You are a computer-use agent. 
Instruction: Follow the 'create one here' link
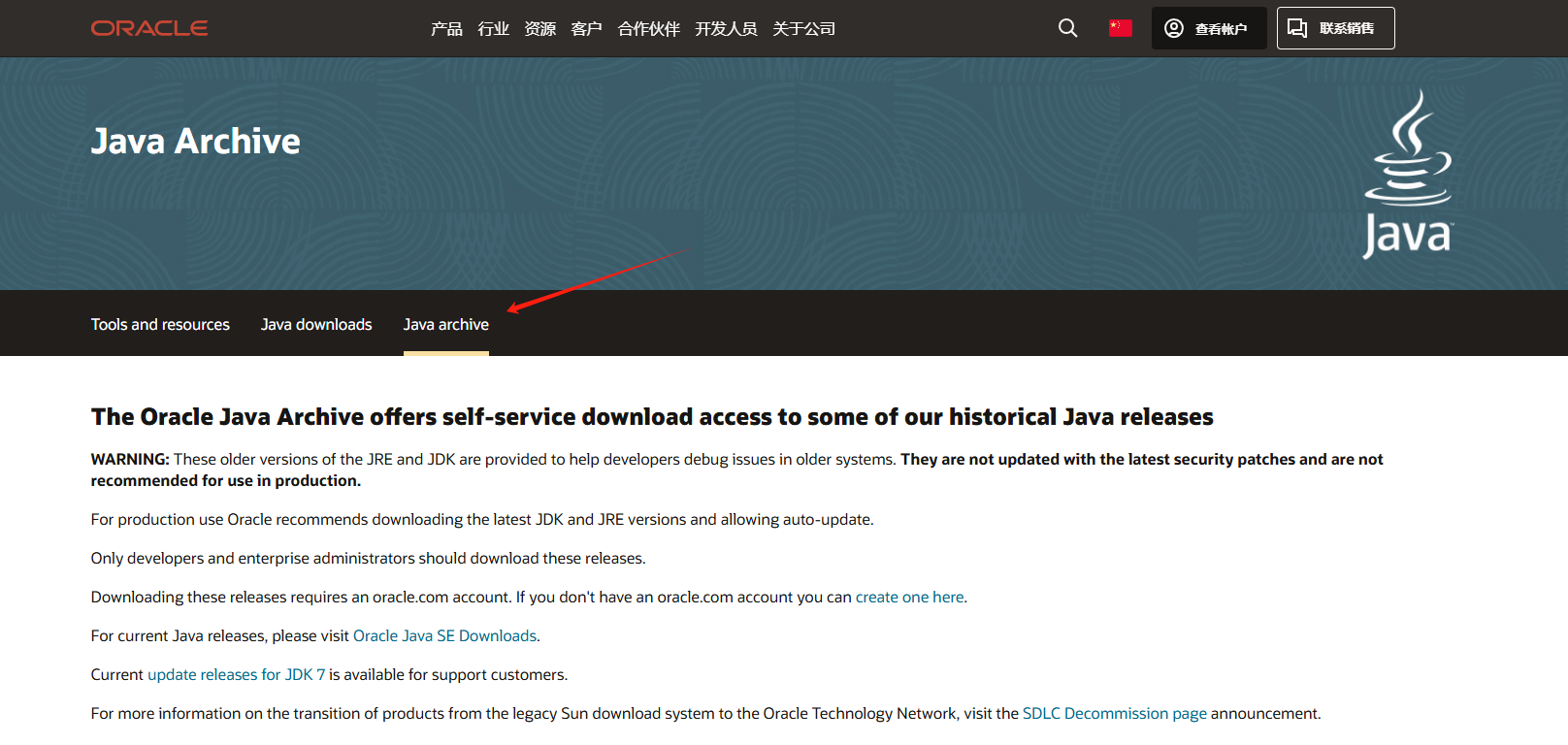pyautogui.click(x=909, y=598)
